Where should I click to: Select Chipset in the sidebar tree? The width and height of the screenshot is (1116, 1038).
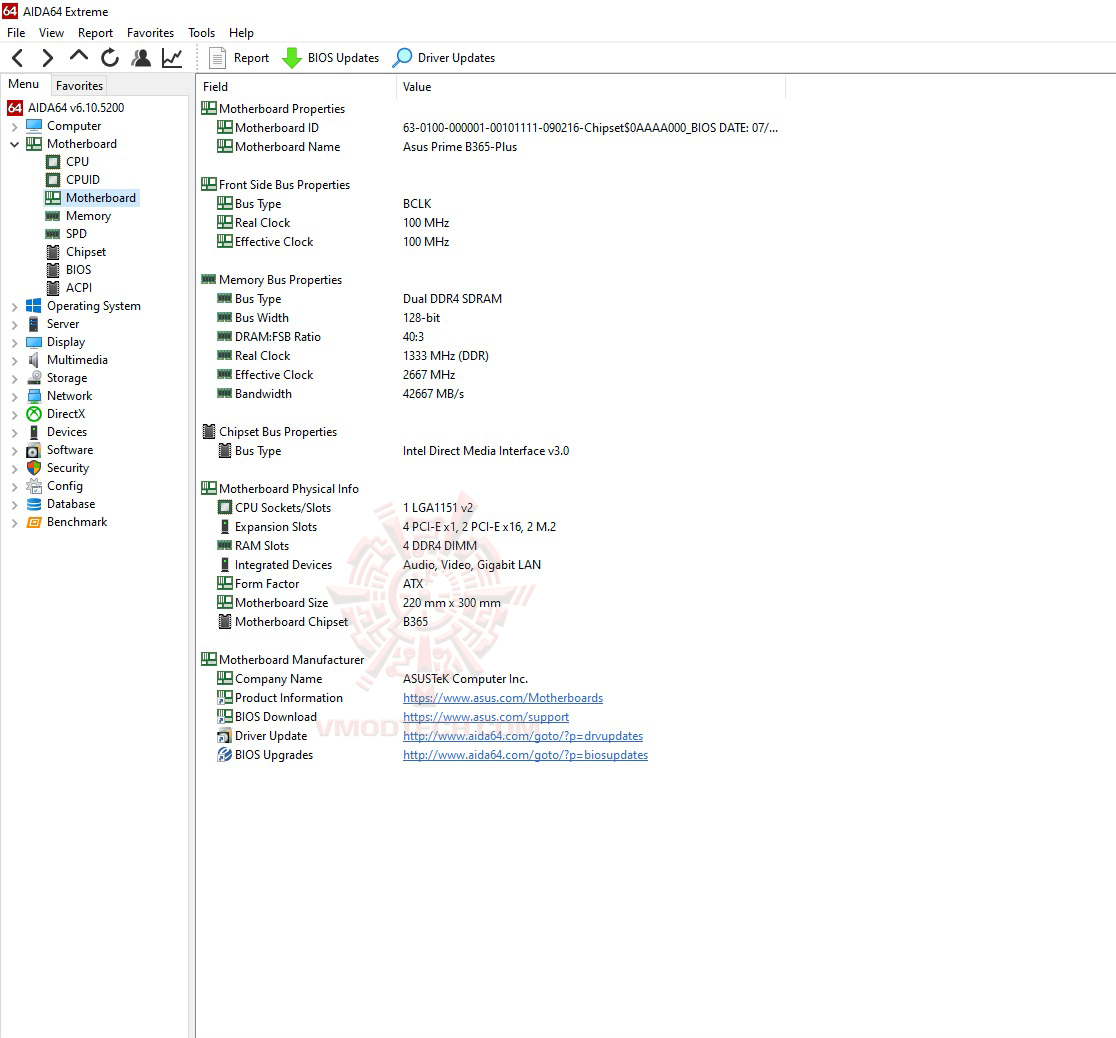(86, 252)
